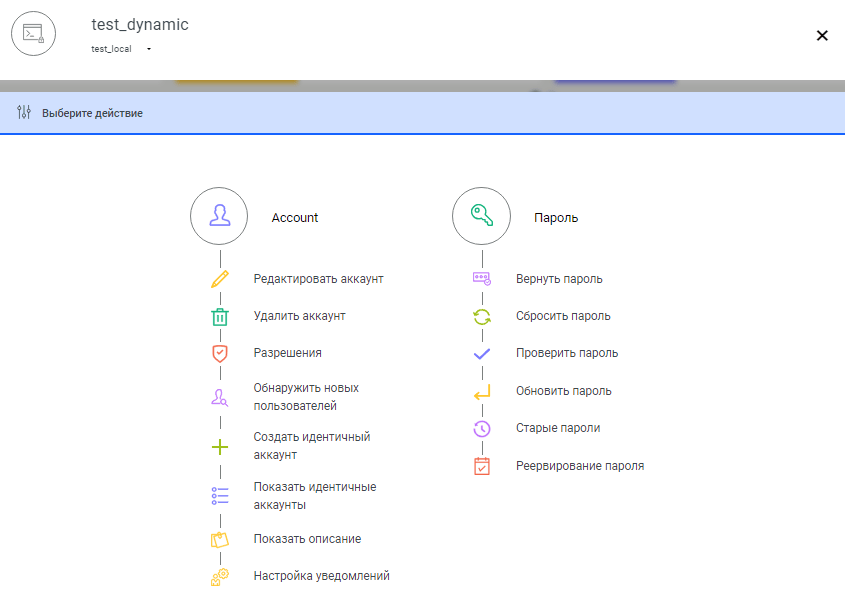Choose Создать идентичный аккаунт
The image size is (845, 615).
[x=312, y=446]
